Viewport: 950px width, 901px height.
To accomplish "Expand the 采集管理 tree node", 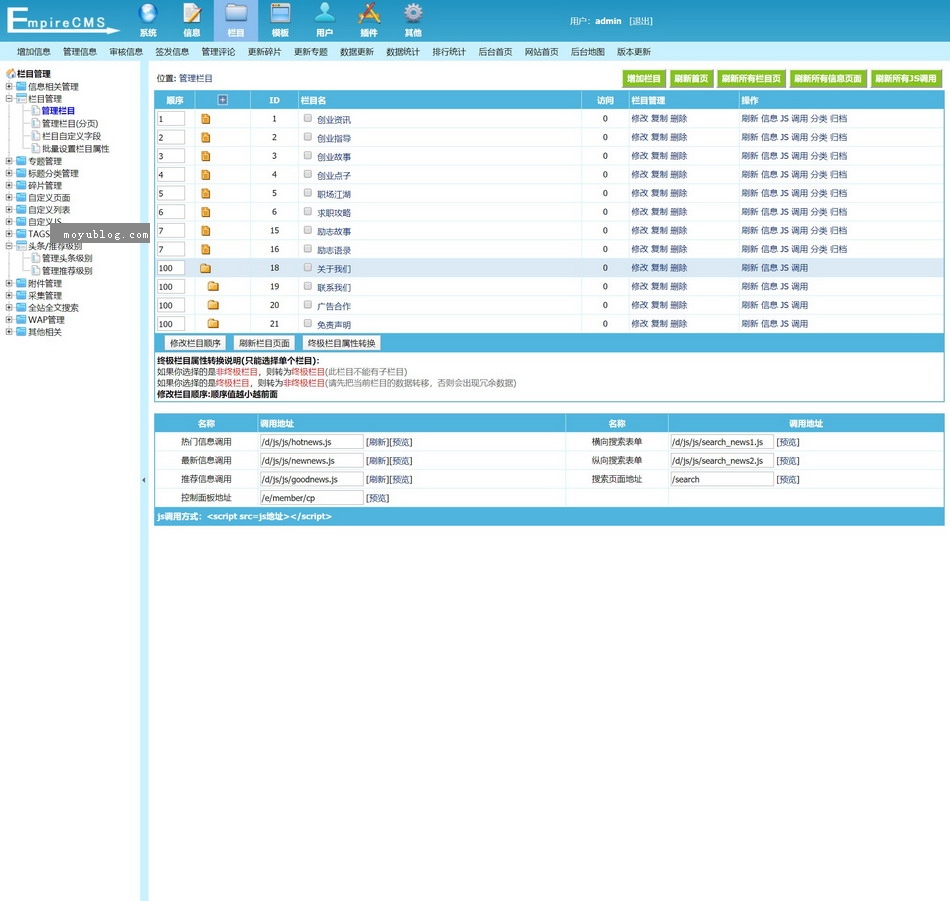I will 9,296.
